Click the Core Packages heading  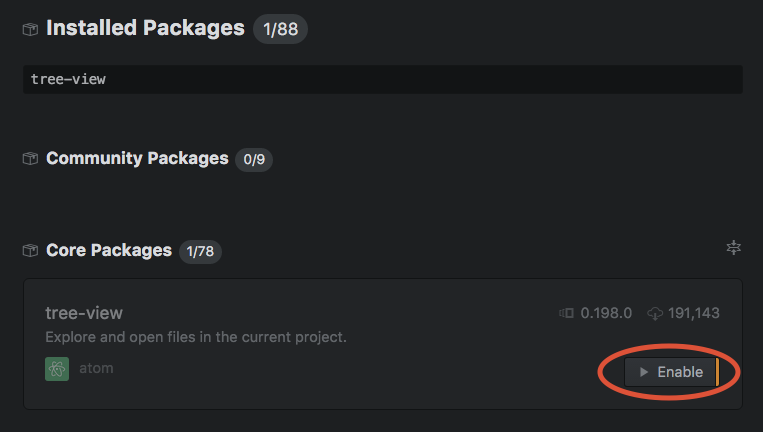109,250
